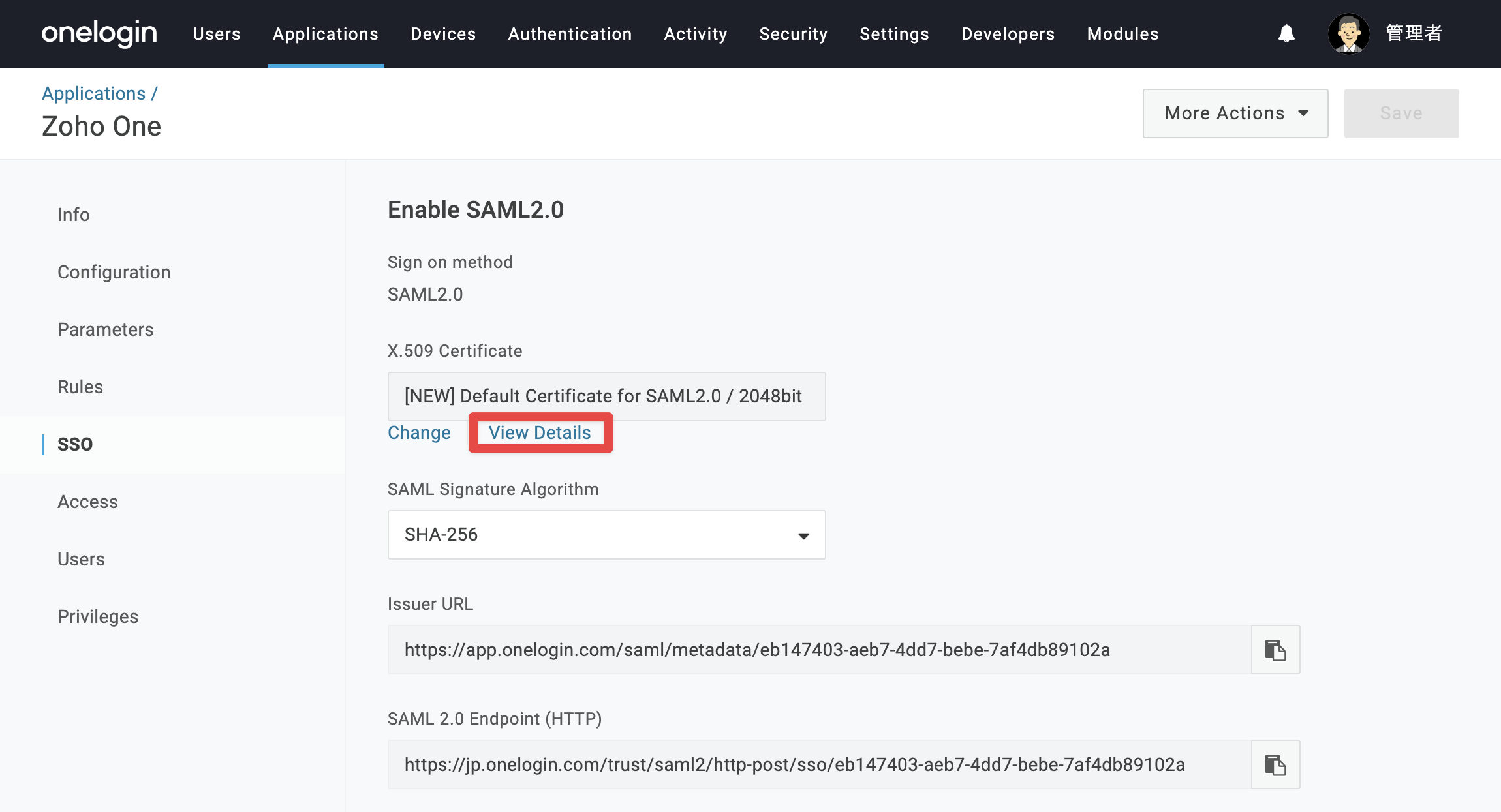Select the SSO sidebar tab

coord(75,444)
